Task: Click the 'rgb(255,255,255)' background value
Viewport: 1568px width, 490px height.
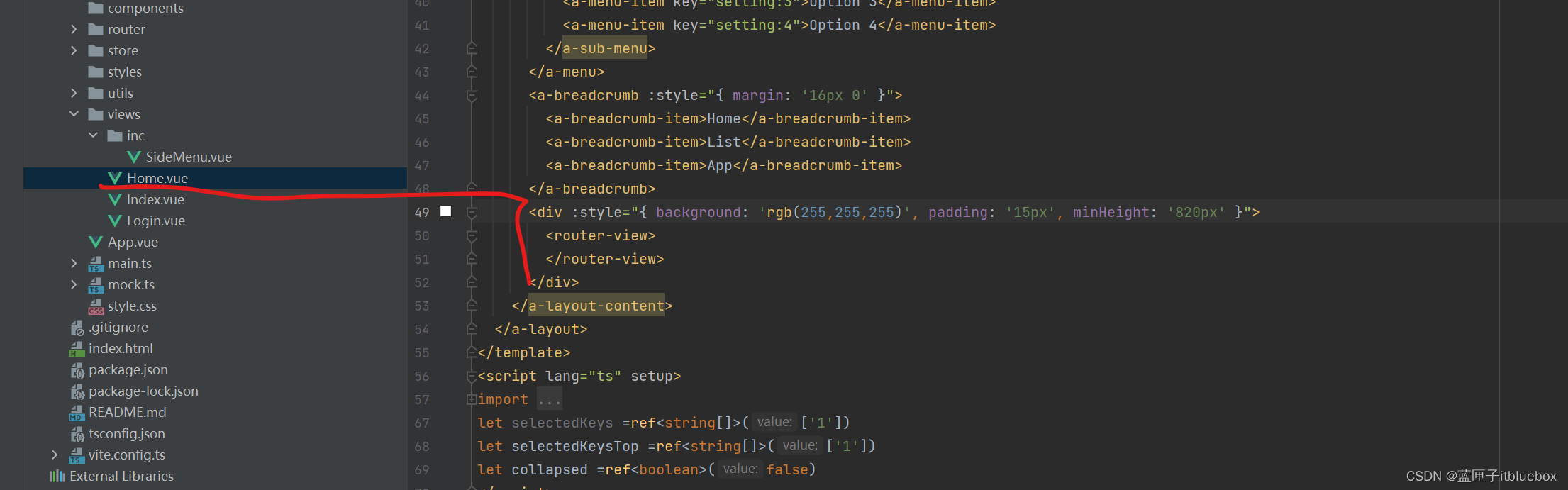Action: click(834, 212)
